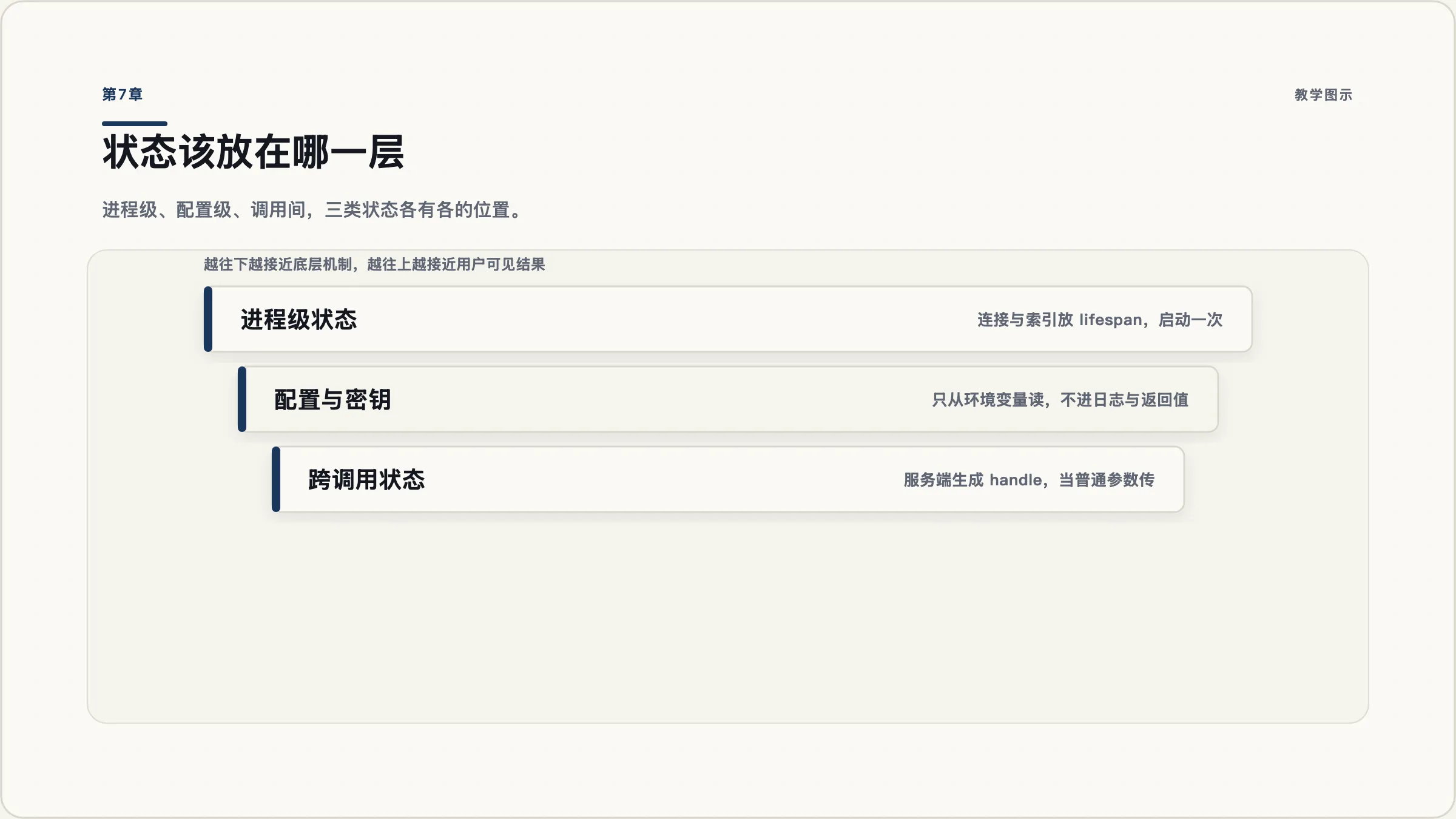Click the note 只从环境变量读，不进日志与返回值
This screenshot has height=819, width=1456.
point(1060,400)
